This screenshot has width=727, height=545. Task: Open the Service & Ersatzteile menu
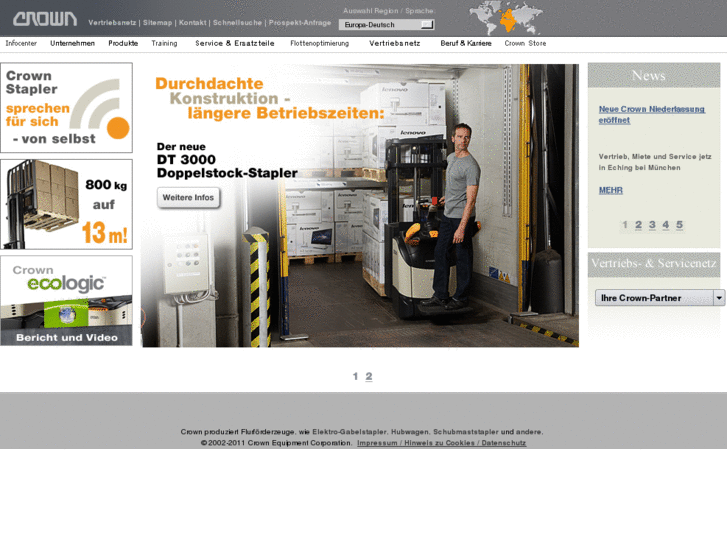coord(235,43)
